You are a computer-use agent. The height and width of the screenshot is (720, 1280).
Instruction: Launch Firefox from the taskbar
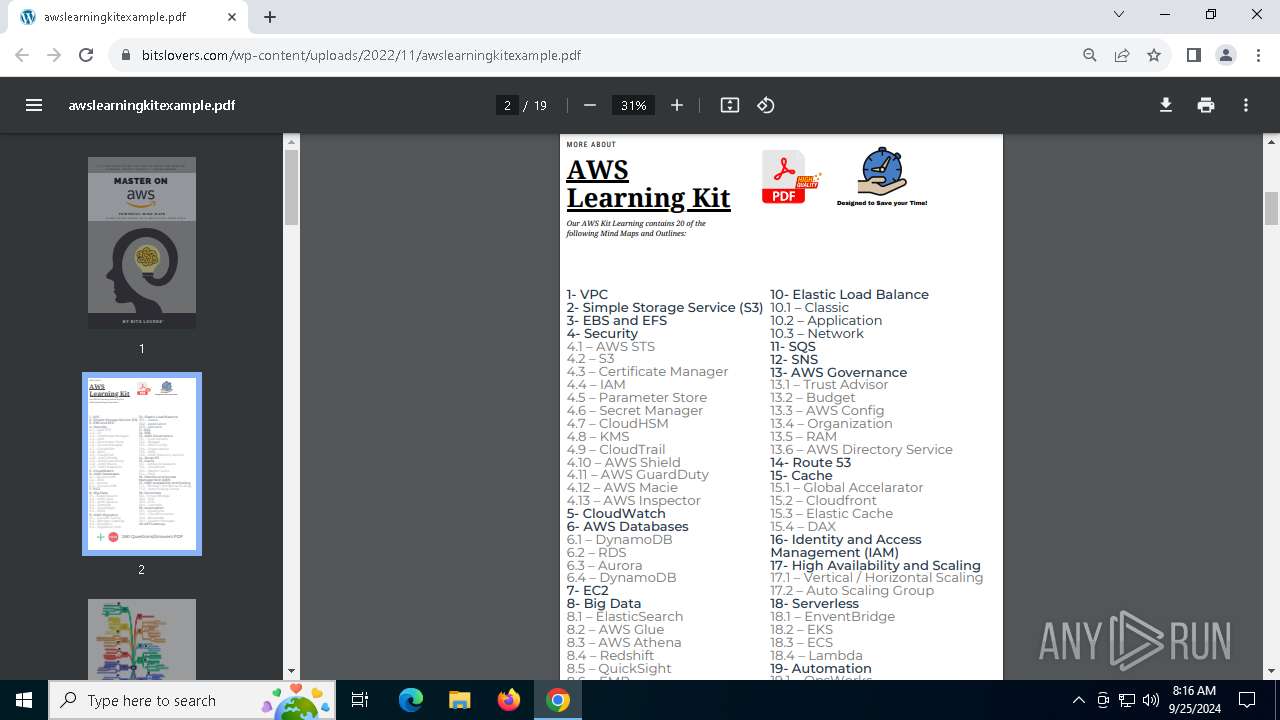[509, 700]
